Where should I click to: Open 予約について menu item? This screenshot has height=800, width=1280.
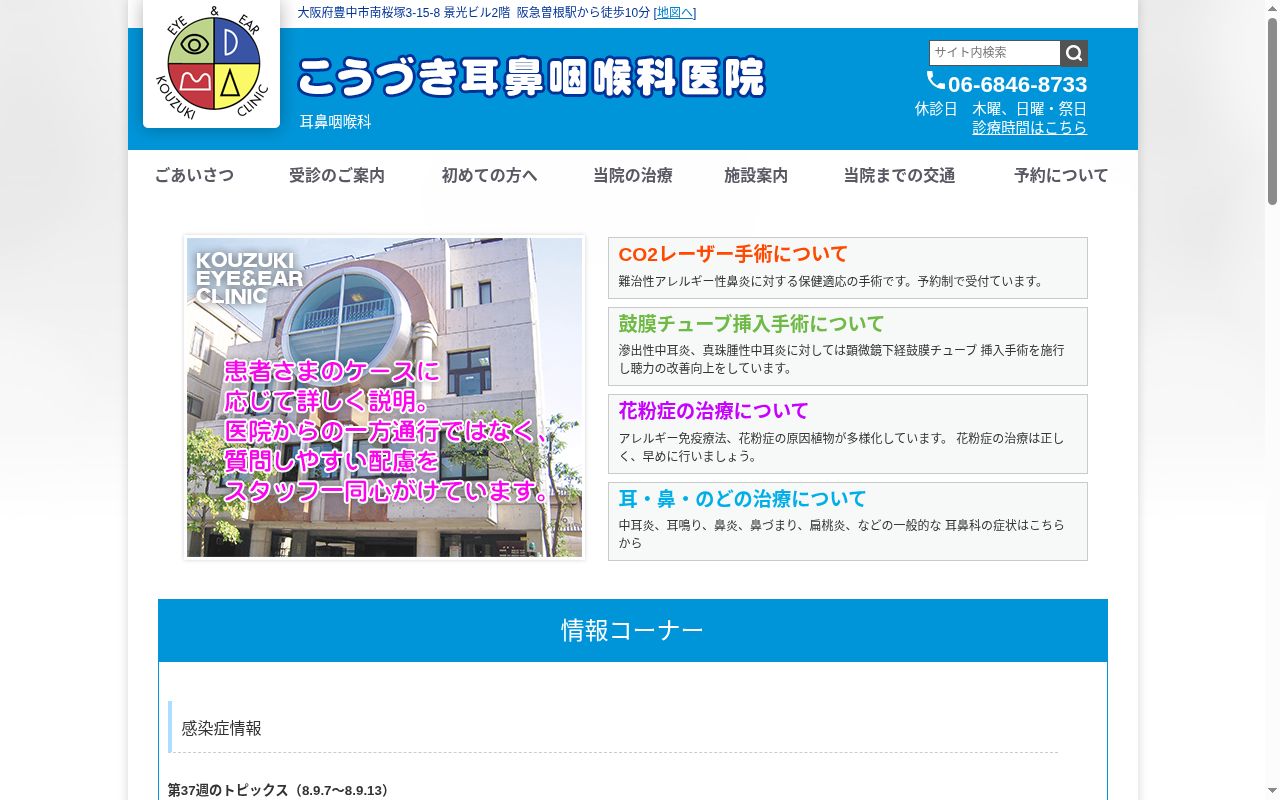[x=1061, y=176]
